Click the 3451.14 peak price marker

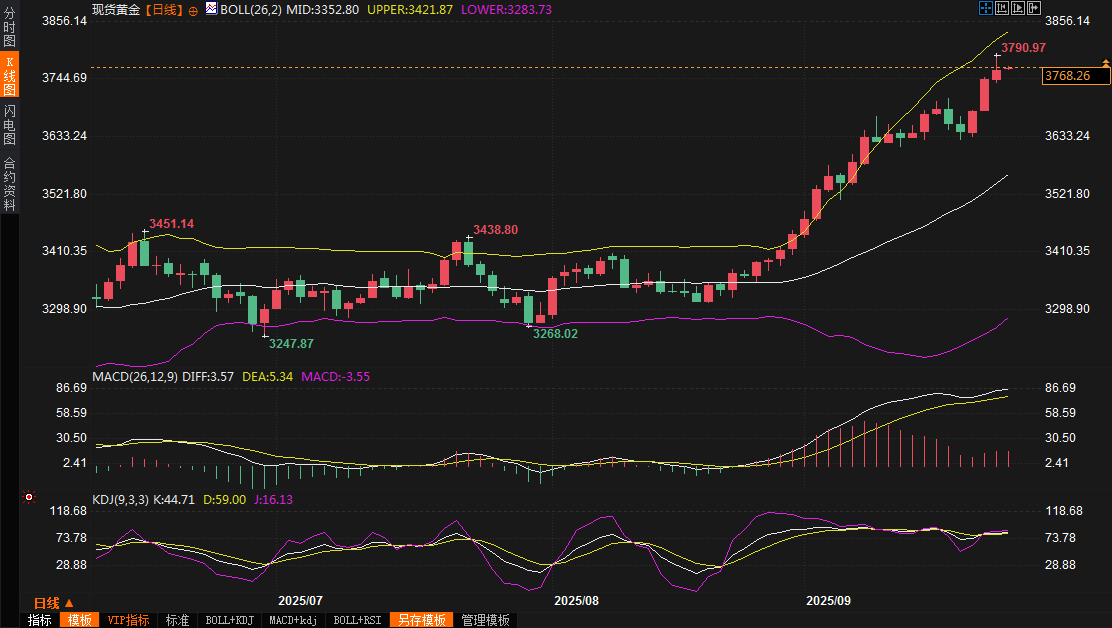[171, 224]
